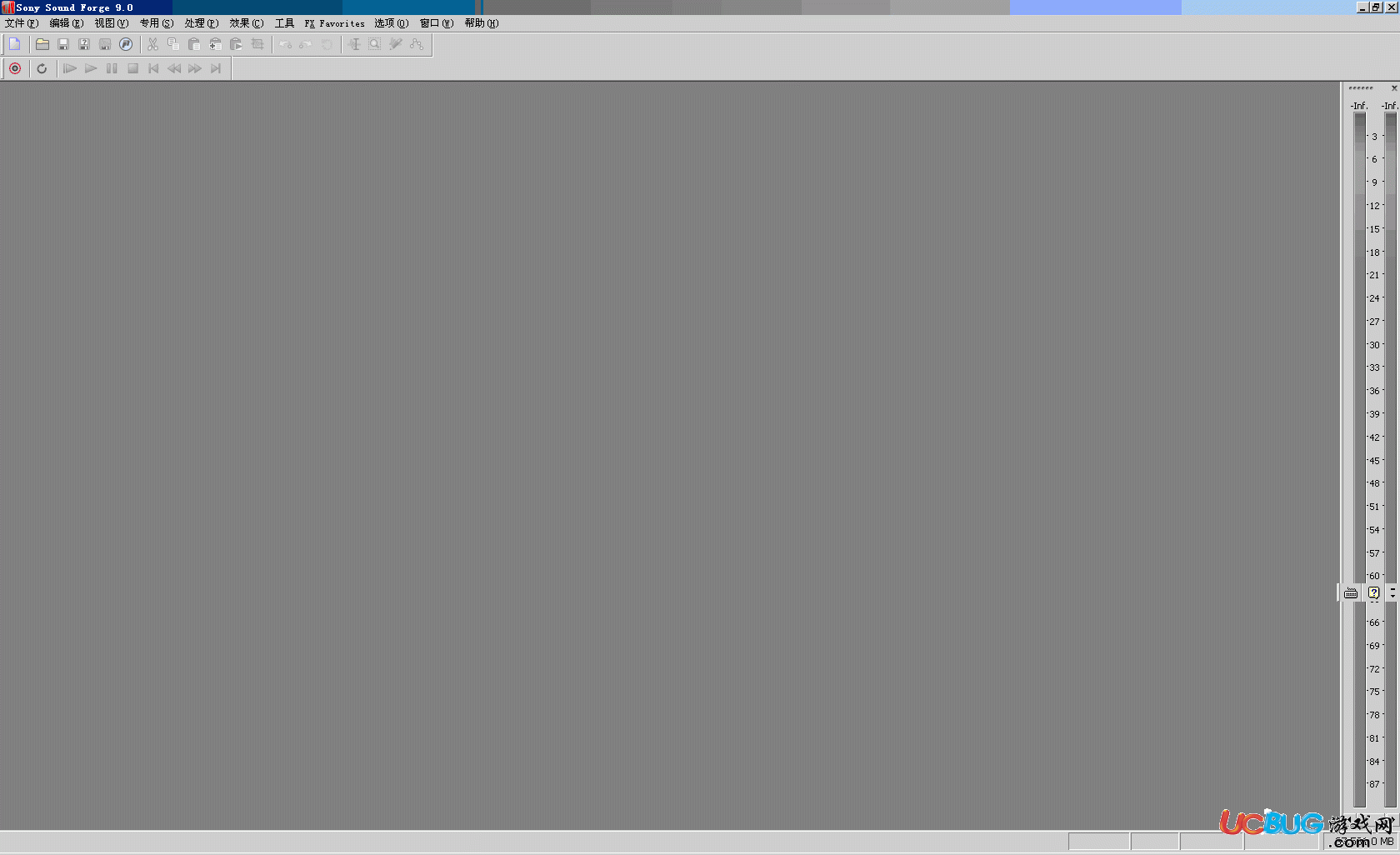The height and width of the screenshot is (855, 1400).
Task: Click the Rewind transport button
Action: pyautogui.click(x=174, y=68)
